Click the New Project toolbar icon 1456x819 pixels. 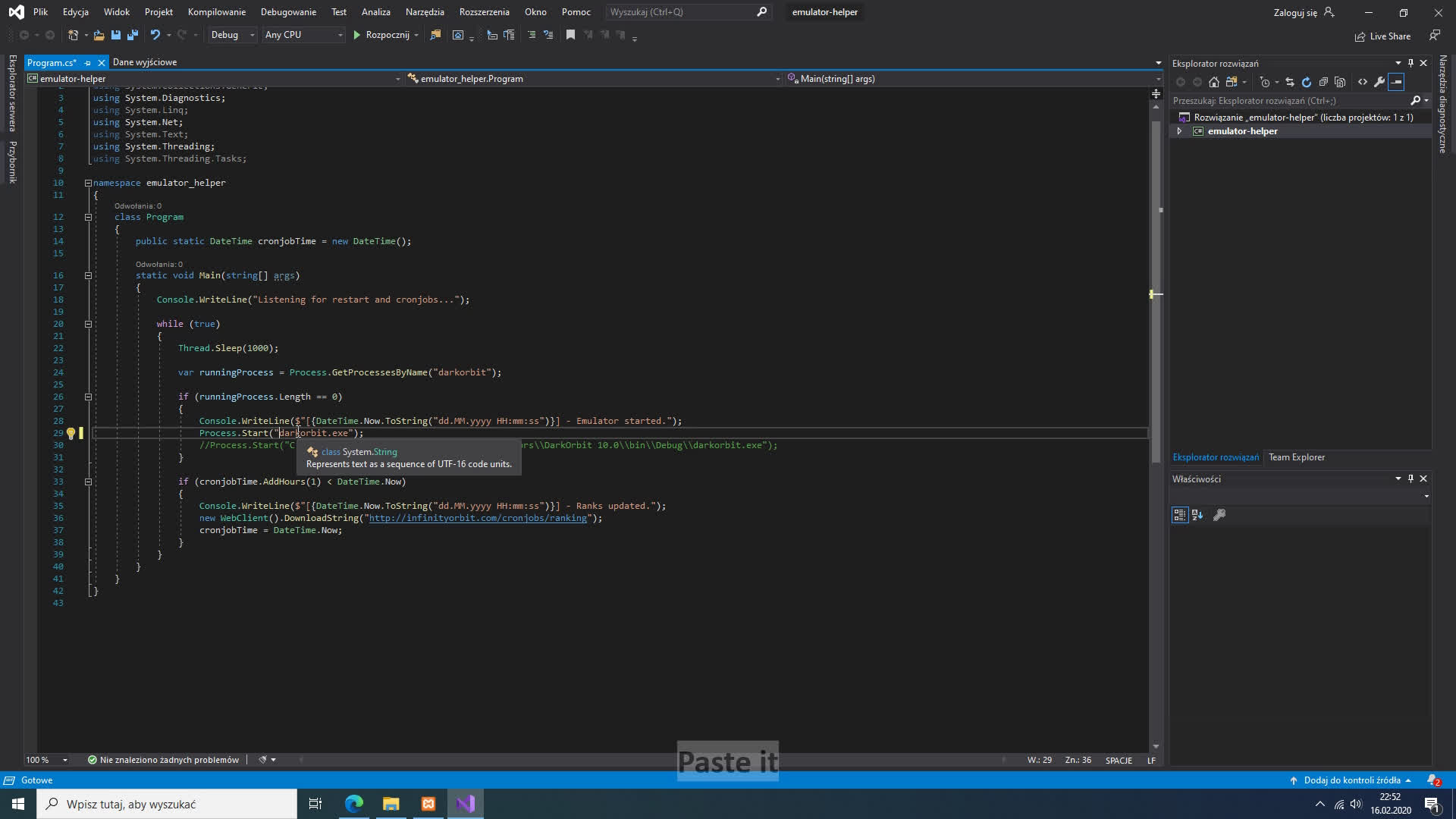click(x=74, y=35)
